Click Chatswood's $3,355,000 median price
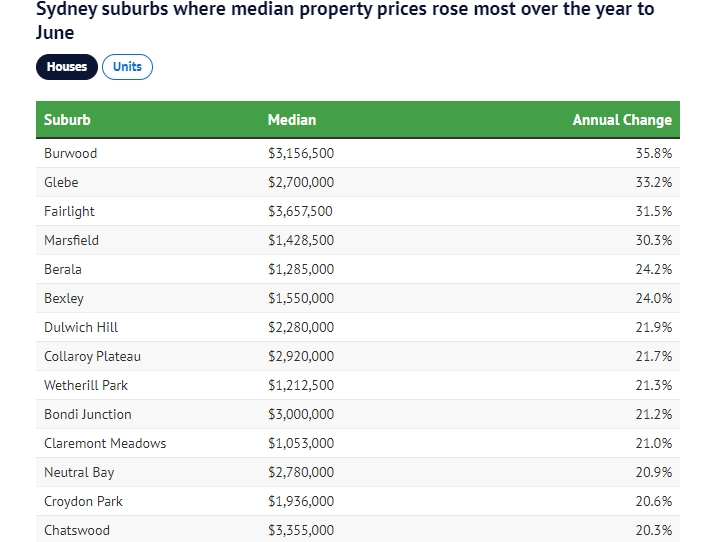 coord(301,530)
